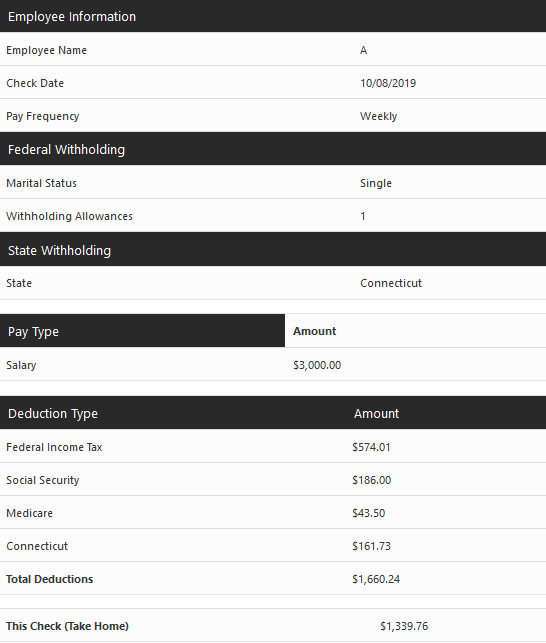Screen dimensions: 546x643
Task: Click the check date 10/08/2019
Action: [x=388, y=83]
